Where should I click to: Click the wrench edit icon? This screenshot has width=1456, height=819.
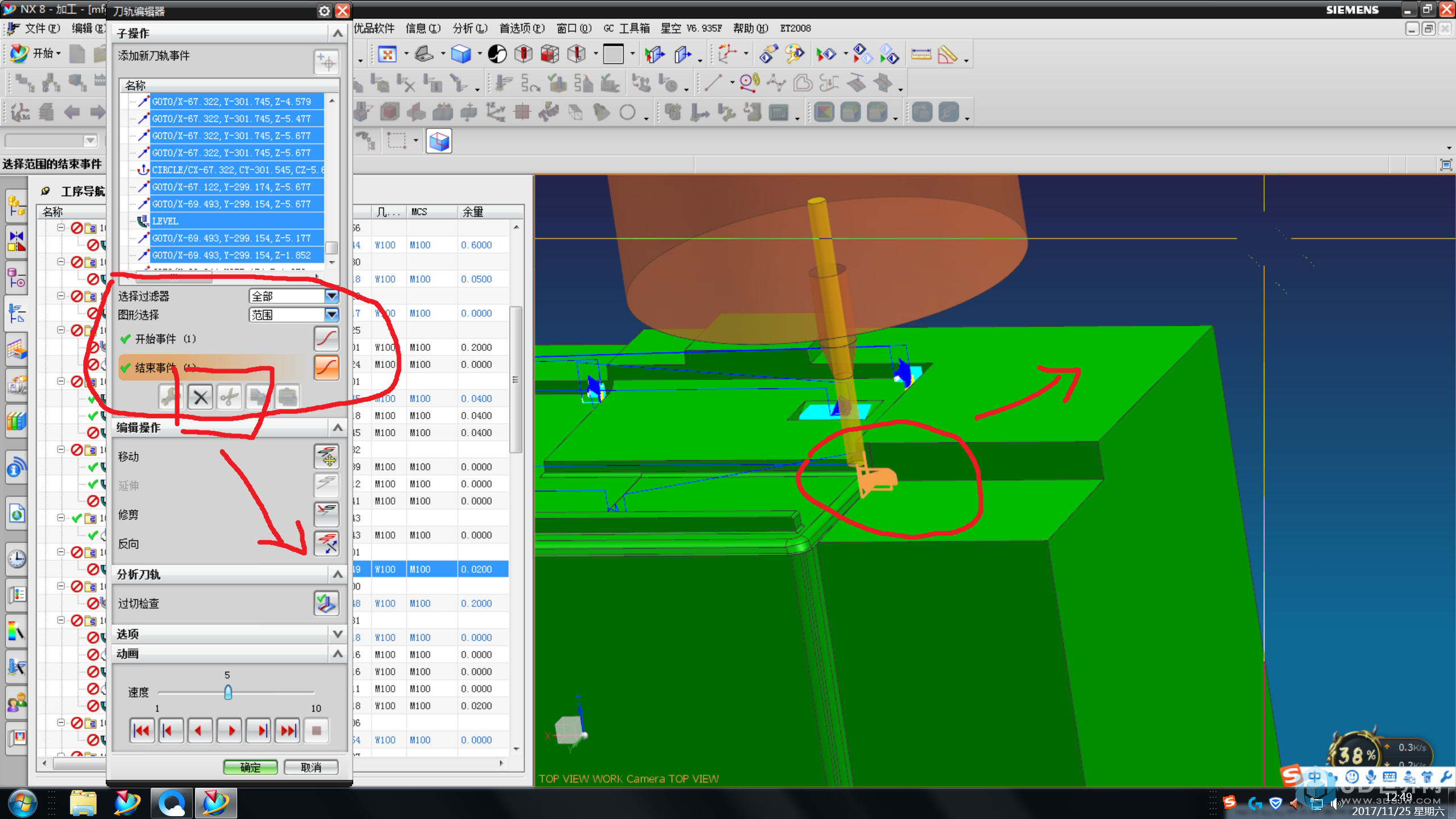coord(171,397)
